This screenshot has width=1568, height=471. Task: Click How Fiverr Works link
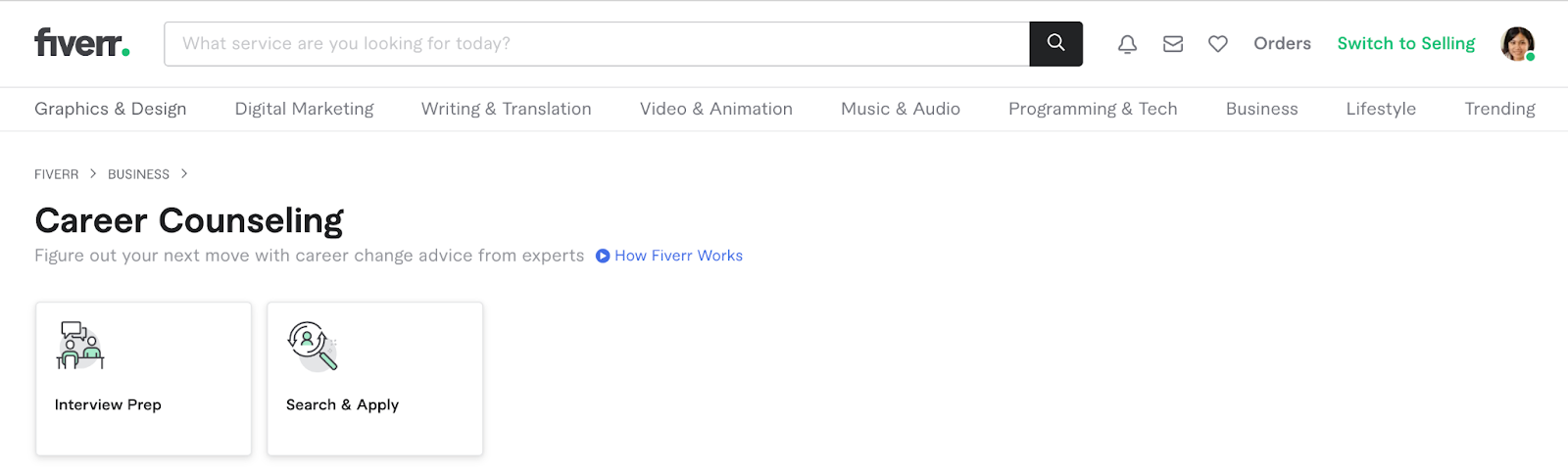(x=678, y=256)
